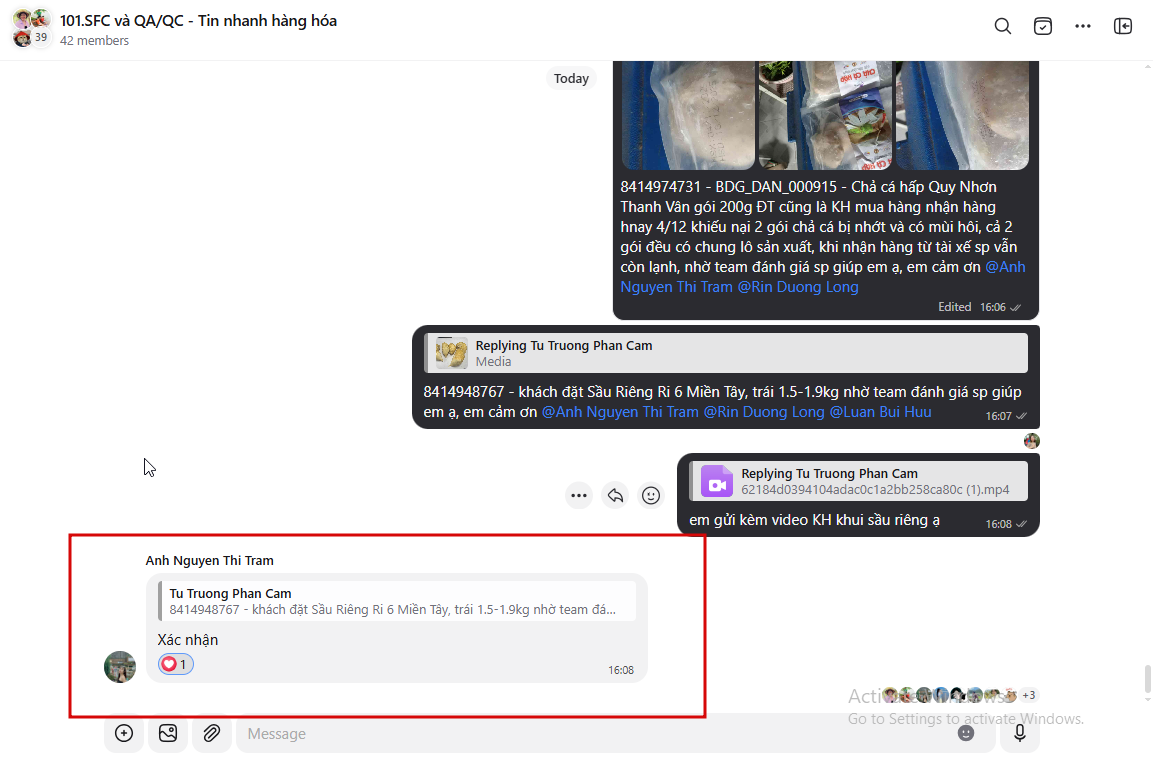Click the durian Media reply thumbnail

451,353
